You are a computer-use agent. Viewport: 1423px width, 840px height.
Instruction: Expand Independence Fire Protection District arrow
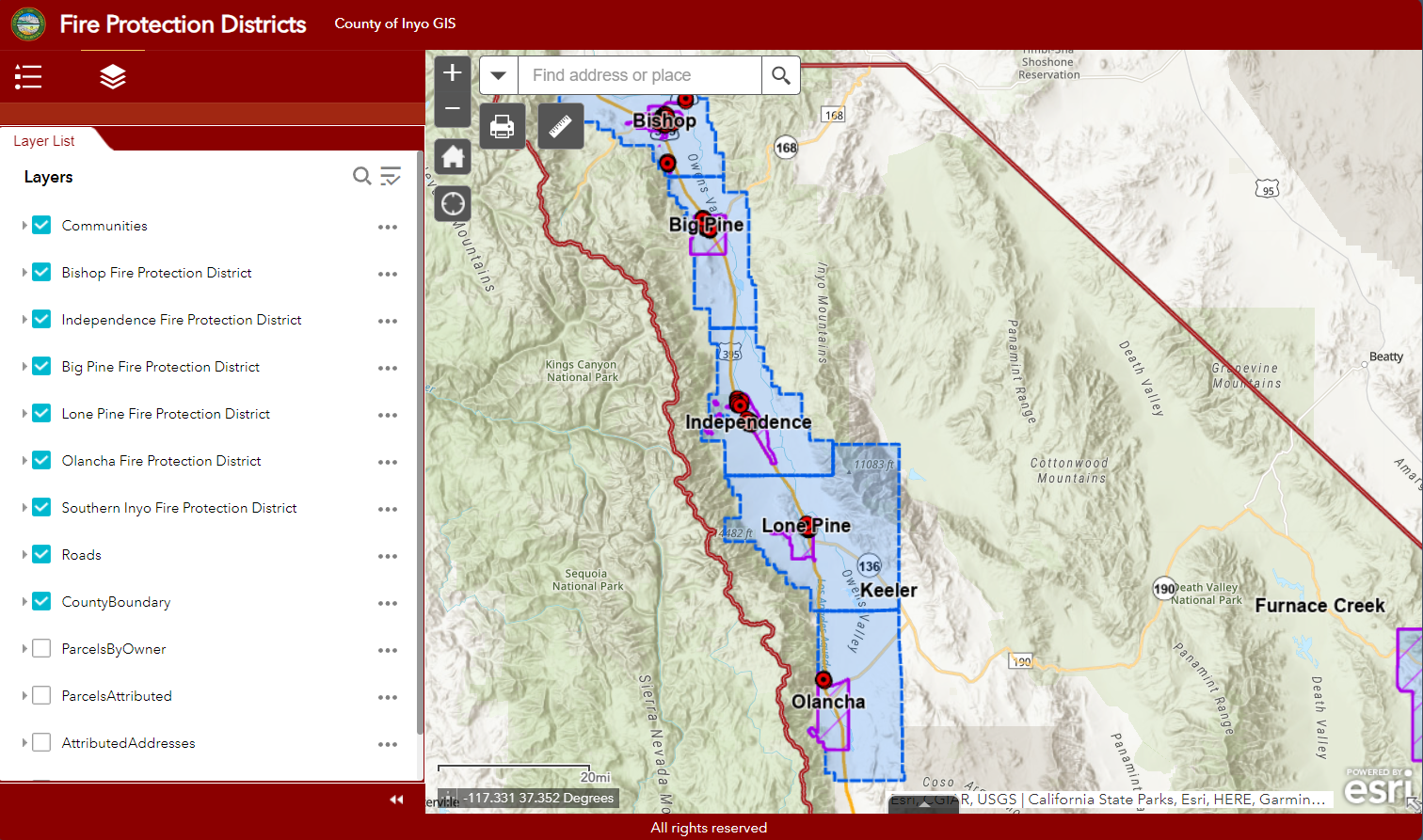click(x=24, y=319)
